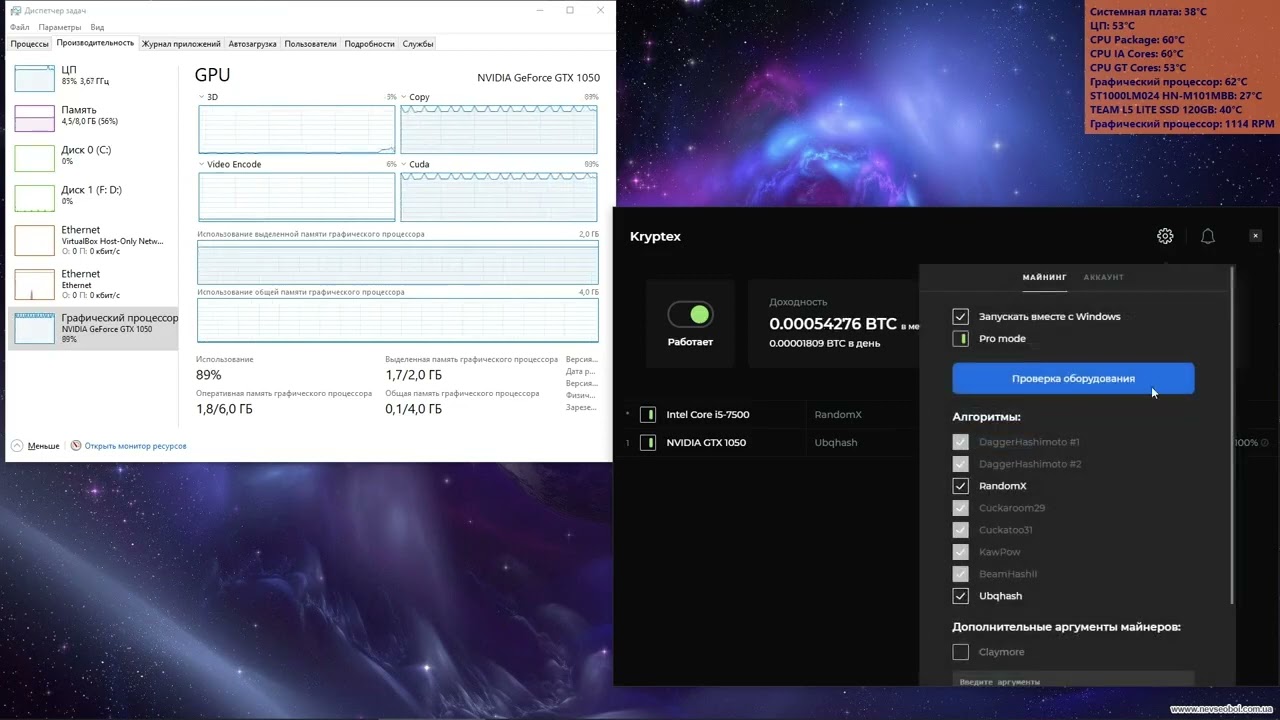Viewport: 1280px width, 720px height.
Task: Open the Пользователи tab
Action: 310,44
